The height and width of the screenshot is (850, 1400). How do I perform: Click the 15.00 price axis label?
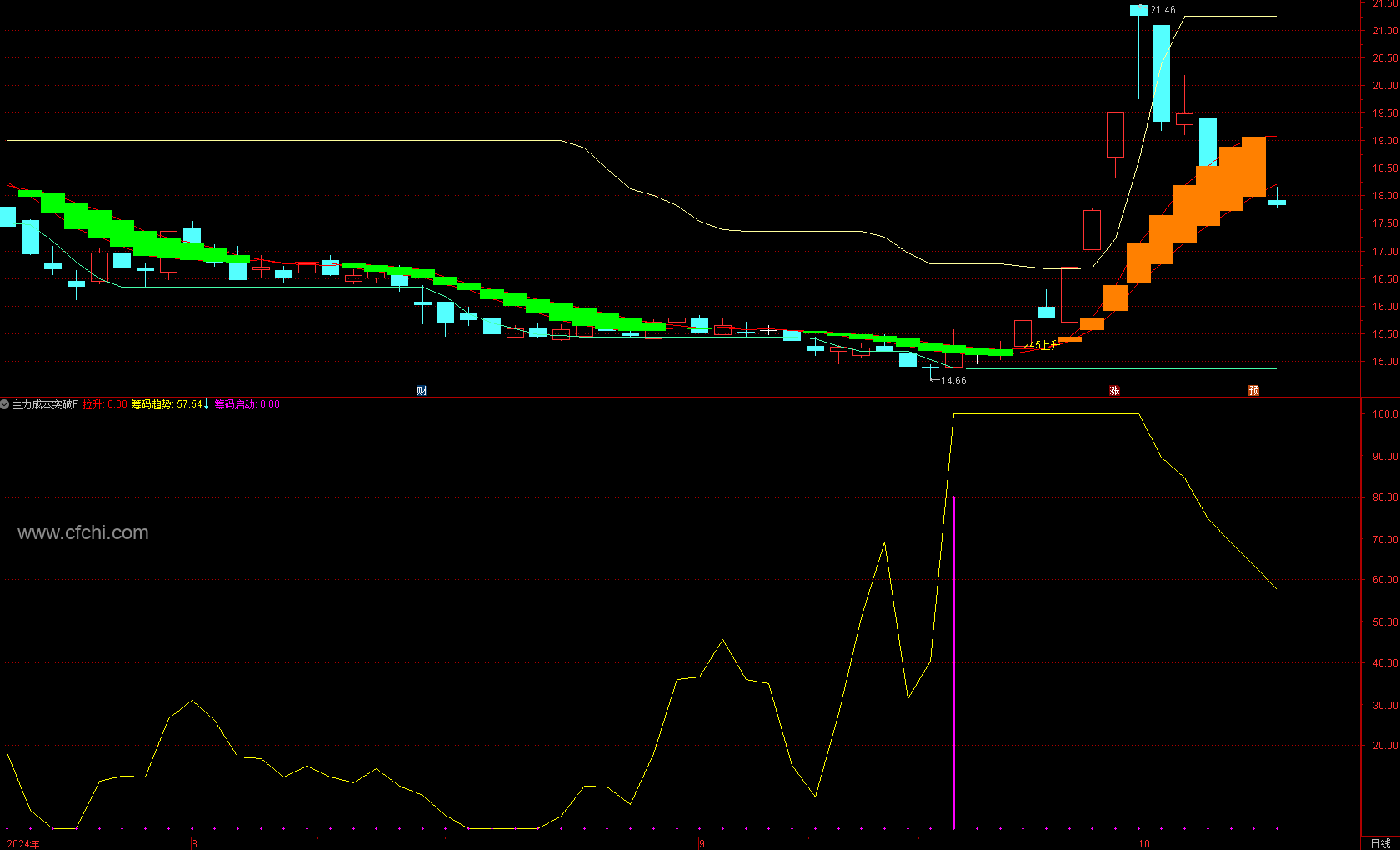1385,362
